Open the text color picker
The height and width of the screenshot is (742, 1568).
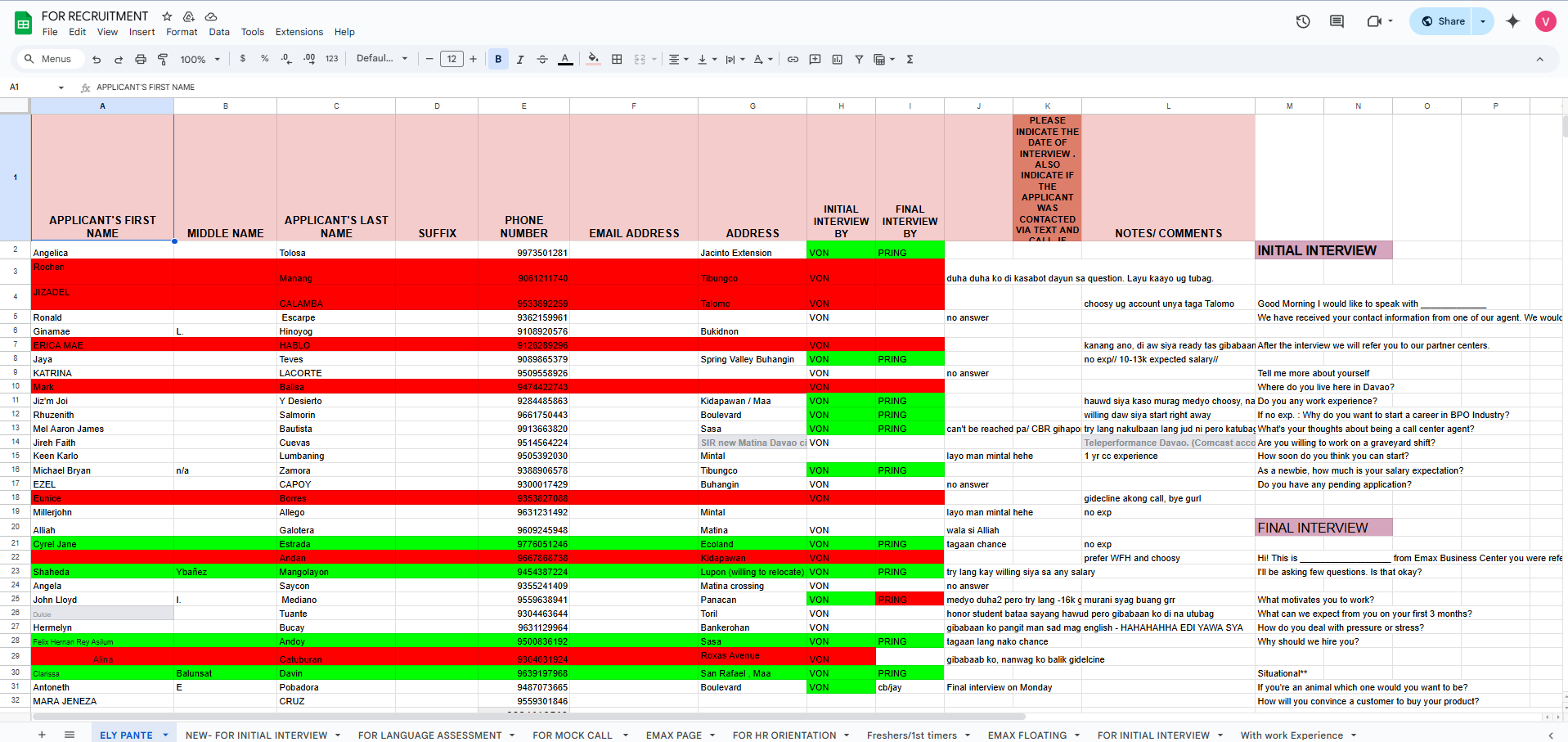pos(565,59)
